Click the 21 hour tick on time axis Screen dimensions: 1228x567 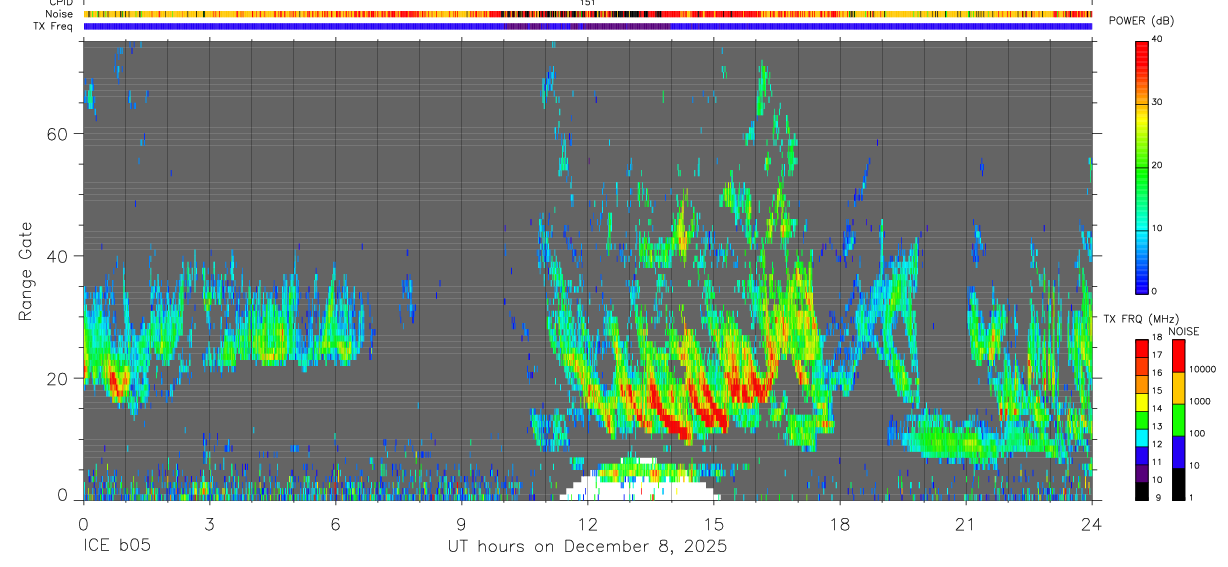(x=966, y=524)
